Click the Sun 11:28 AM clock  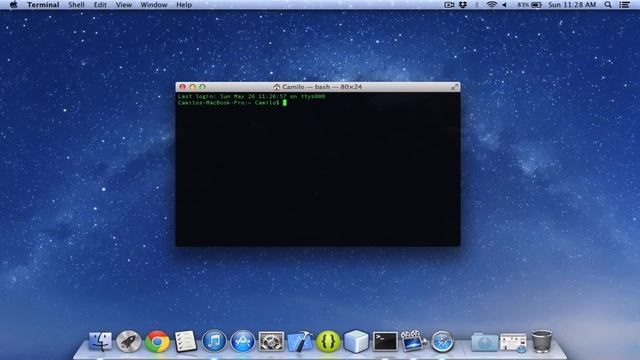[x=572, y=5]
